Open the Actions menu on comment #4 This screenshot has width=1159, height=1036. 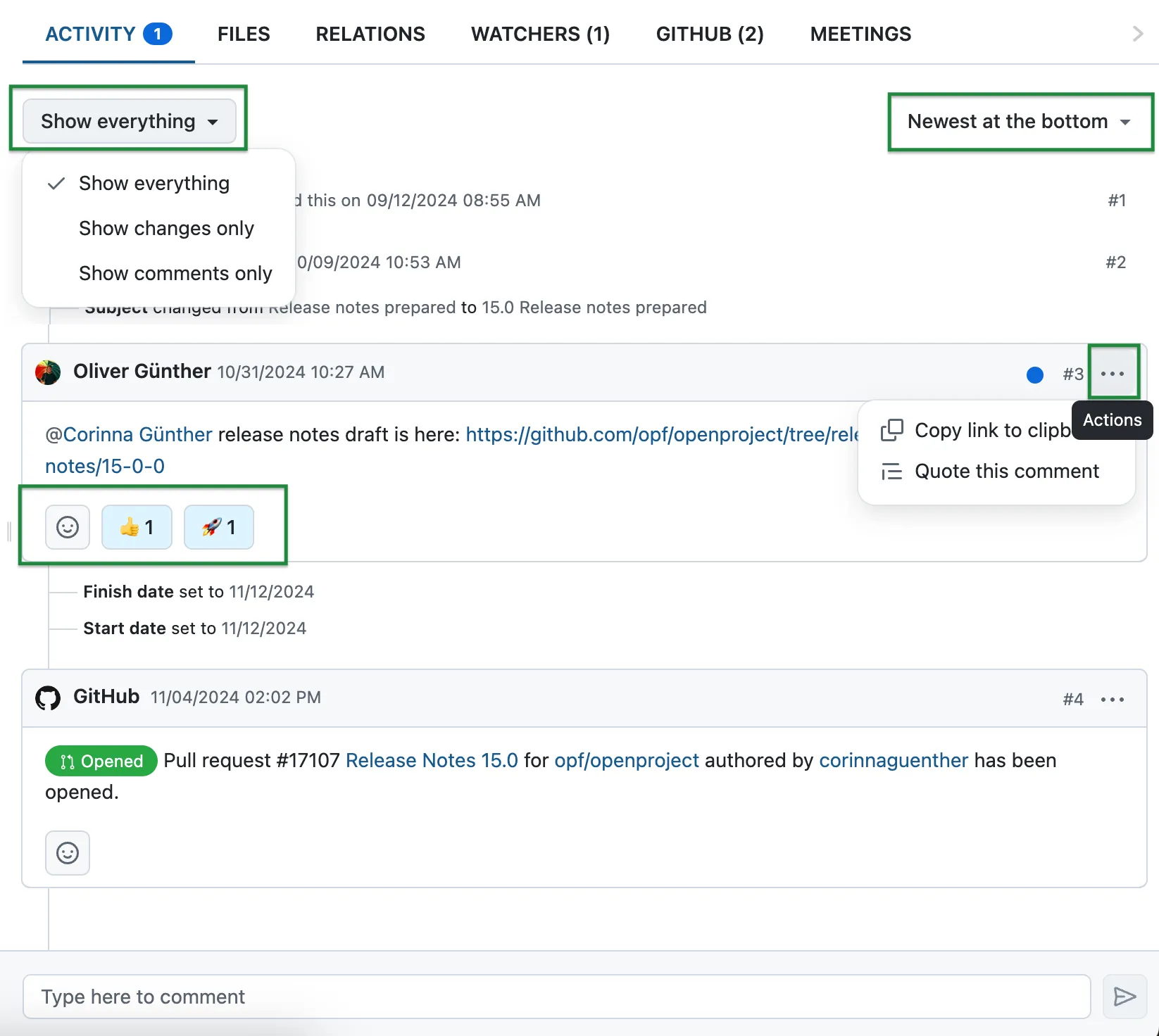(x=1112, y=699)
